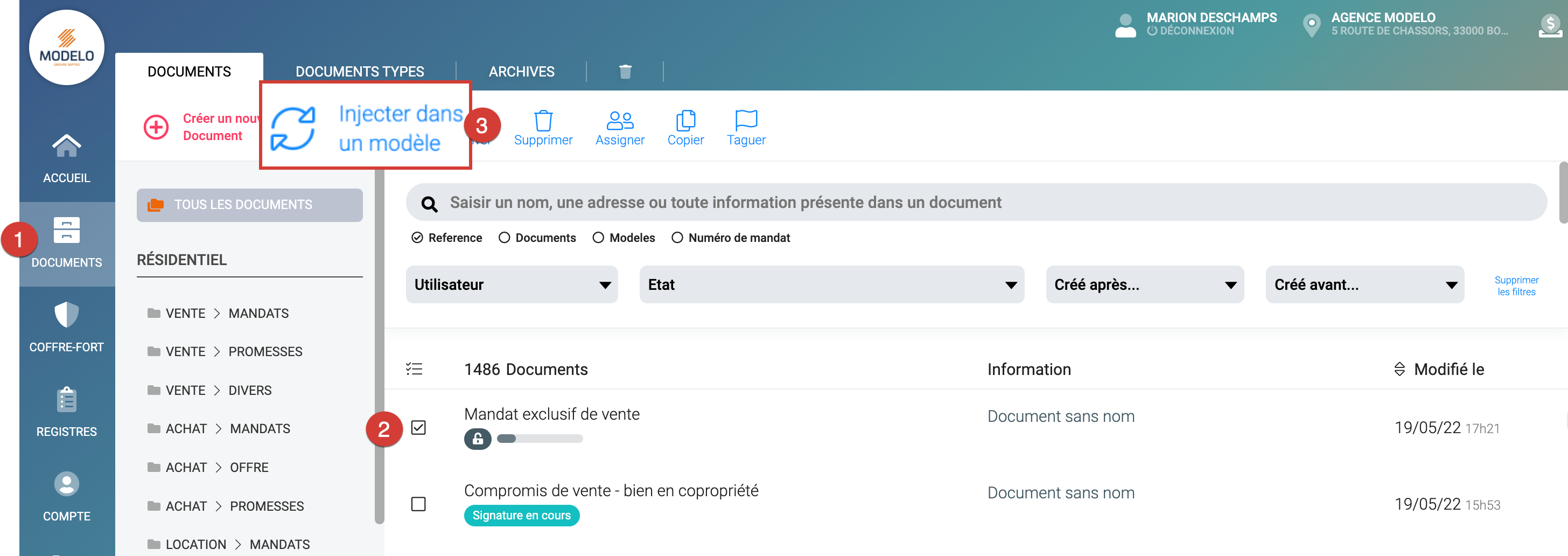Screen dimensions: 1568x556
Task: Open the Archives tab
Action: 521,72
